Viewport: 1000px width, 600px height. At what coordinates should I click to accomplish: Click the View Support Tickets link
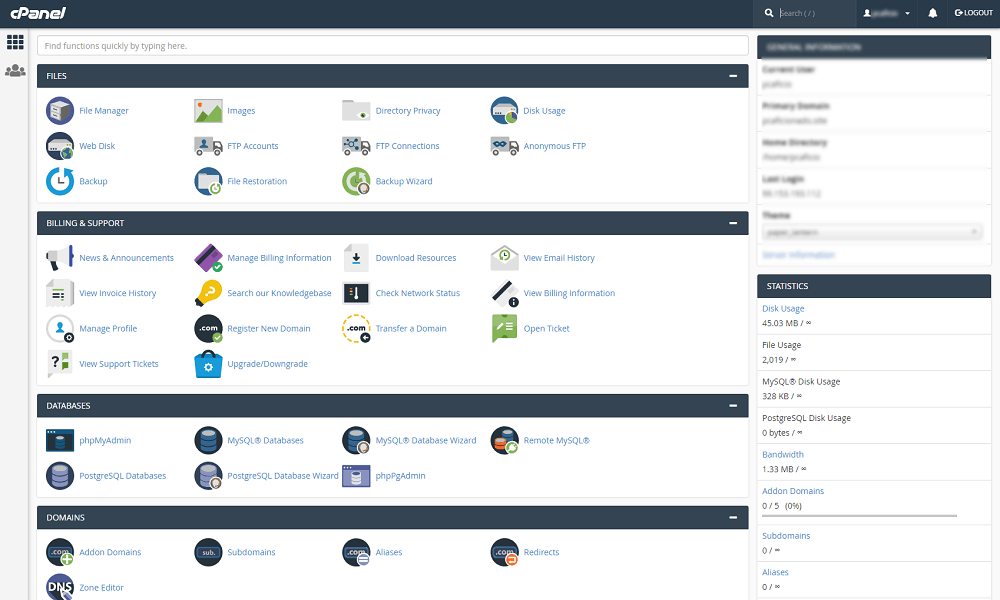click(119, 364)
